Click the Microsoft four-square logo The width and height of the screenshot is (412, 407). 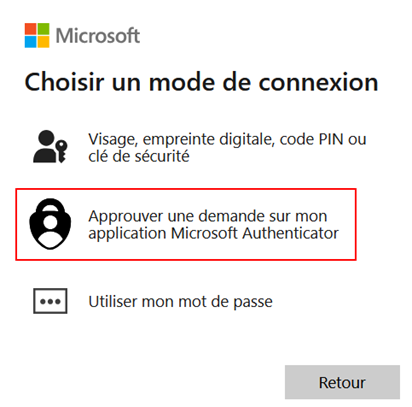pos(37,35)
